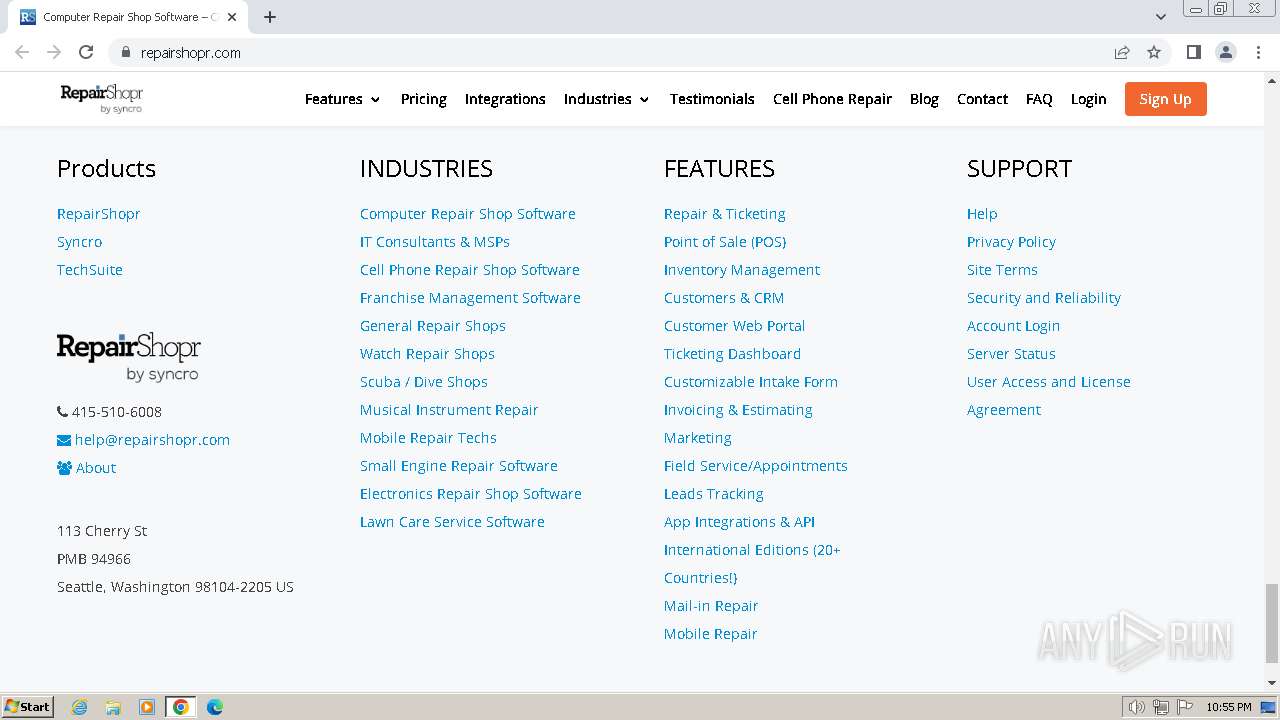This screenshot has width=1280, height=720.
Task: Click Login in the navigation bar
Action: (x=1088, y=99)
